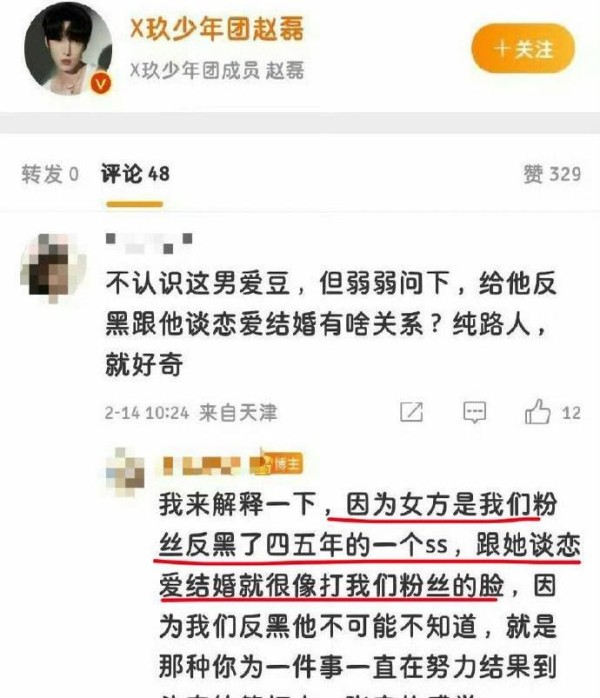600x698 pixels.
Task: Open the X玖少年团赵磊 username link
Action: pos(217,28)
